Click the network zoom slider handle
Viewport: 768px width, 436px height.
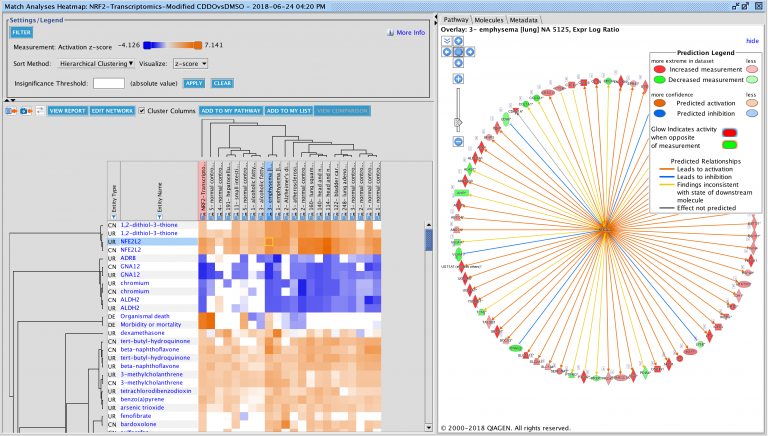[458, 122]
